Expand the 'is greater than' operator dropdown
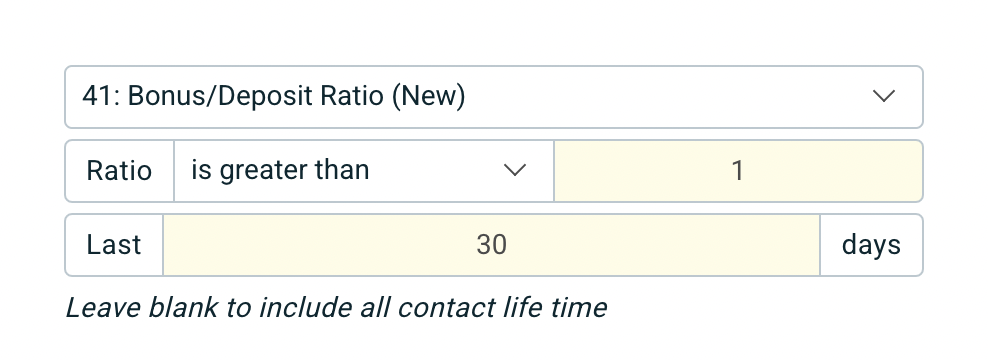The height and width of the screenshot is (360, 988). pos(364,171)
